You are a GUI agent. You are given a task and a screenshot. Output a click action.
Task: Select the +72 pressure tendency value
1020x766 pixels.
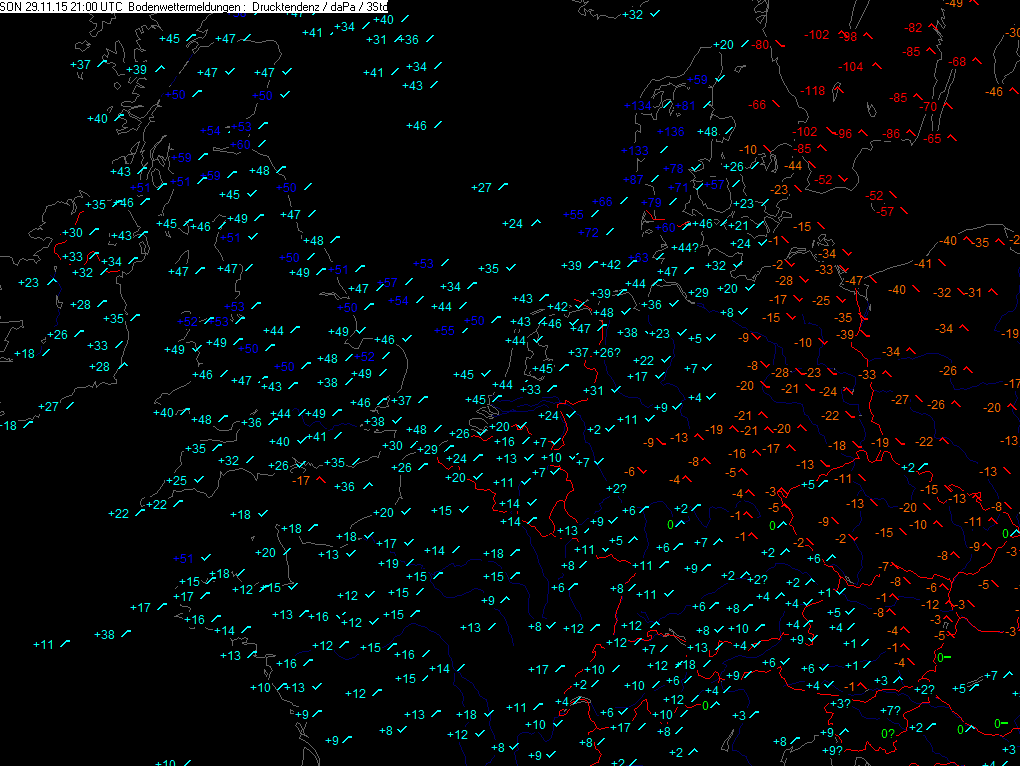[588, 232]
